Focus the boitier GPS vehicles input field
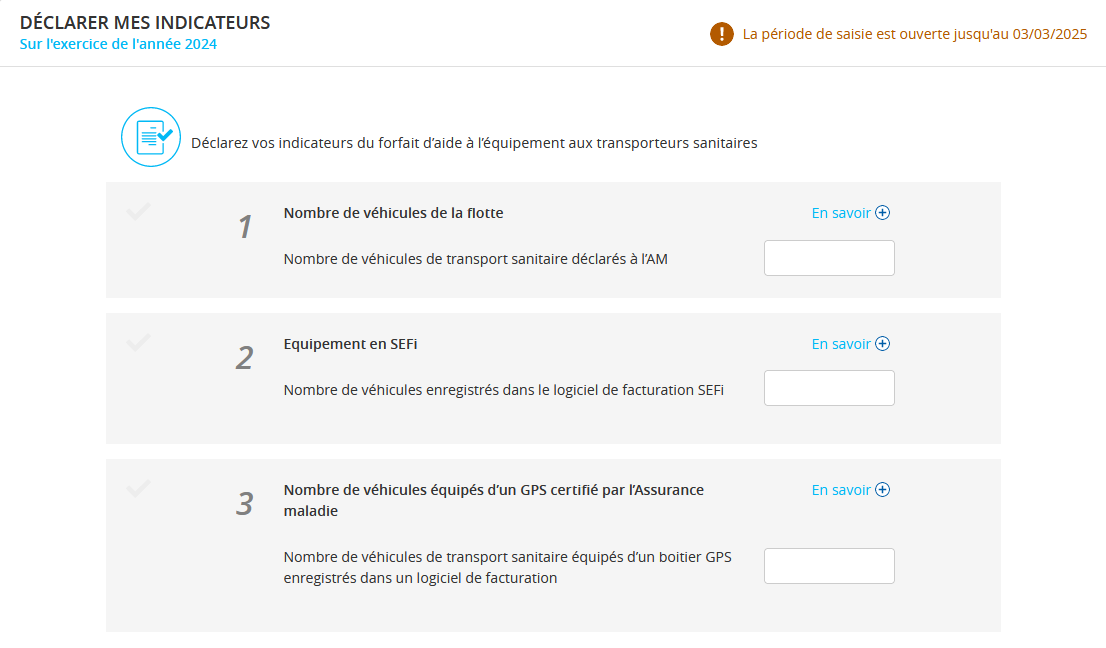Image resolution: width=1106 pixels, height=648 pixels. [829, 566]
